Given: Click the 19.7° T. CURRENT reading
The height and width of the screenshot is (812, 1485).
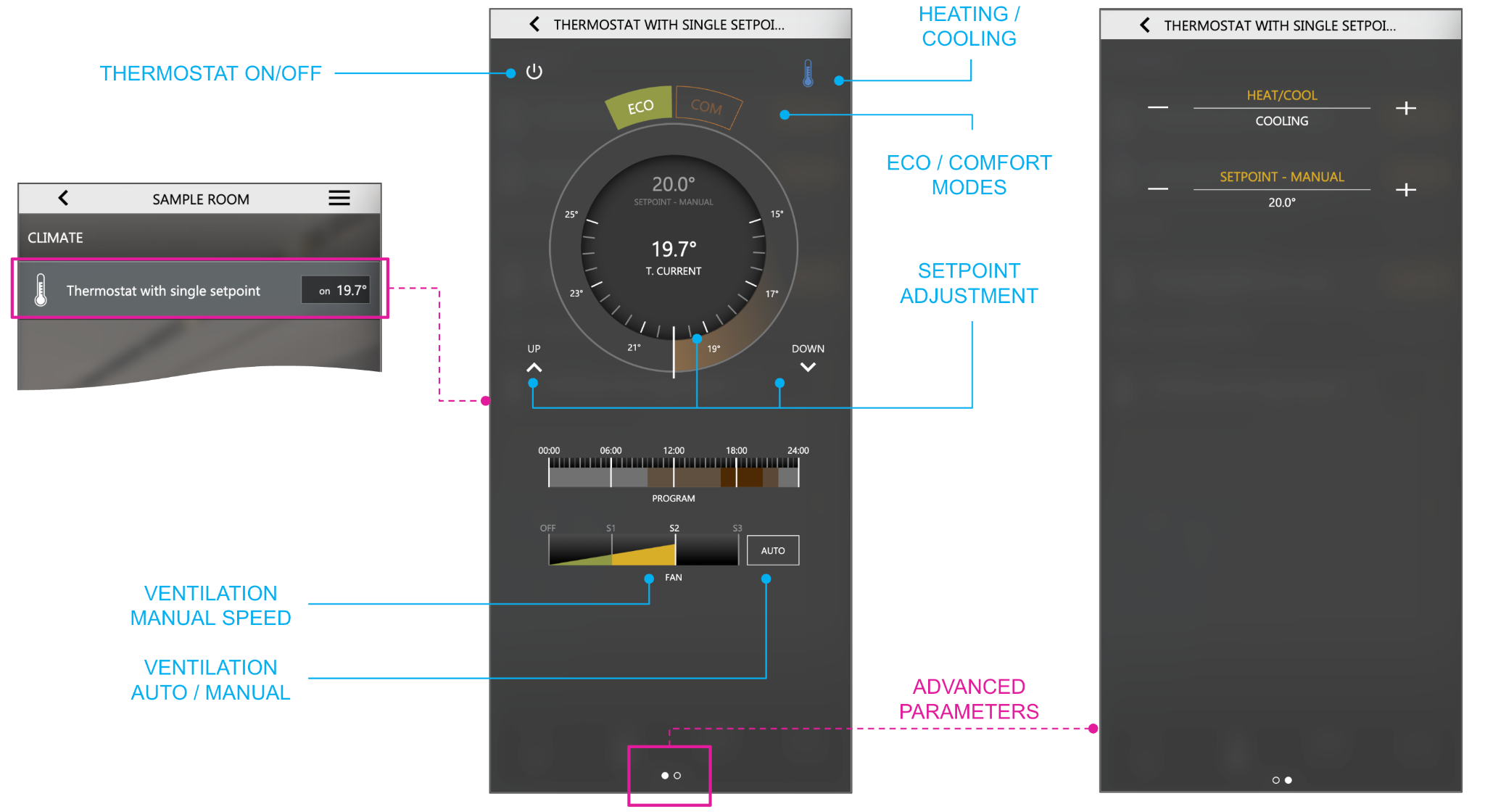Looking at the screenshot, I should click(x=674, y=249).
